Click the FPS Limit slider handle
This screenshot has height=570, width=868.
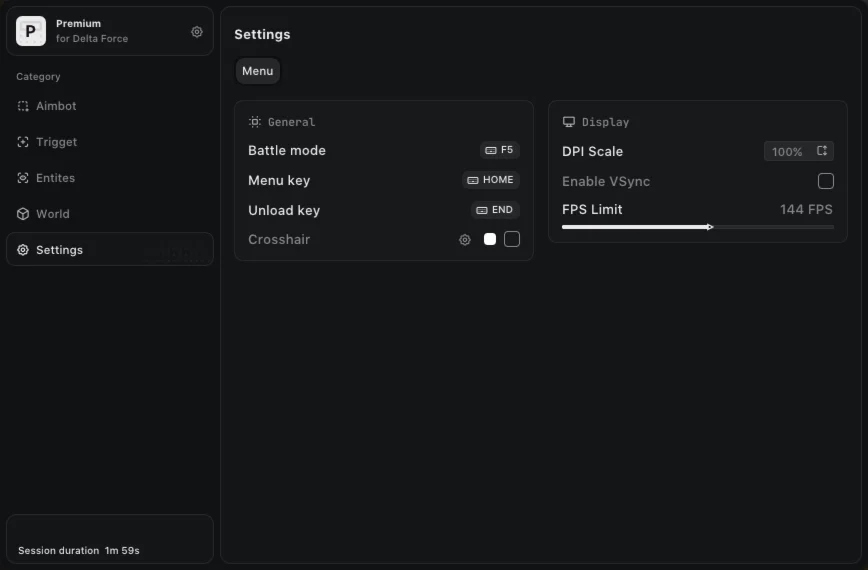tap(710, 227)
